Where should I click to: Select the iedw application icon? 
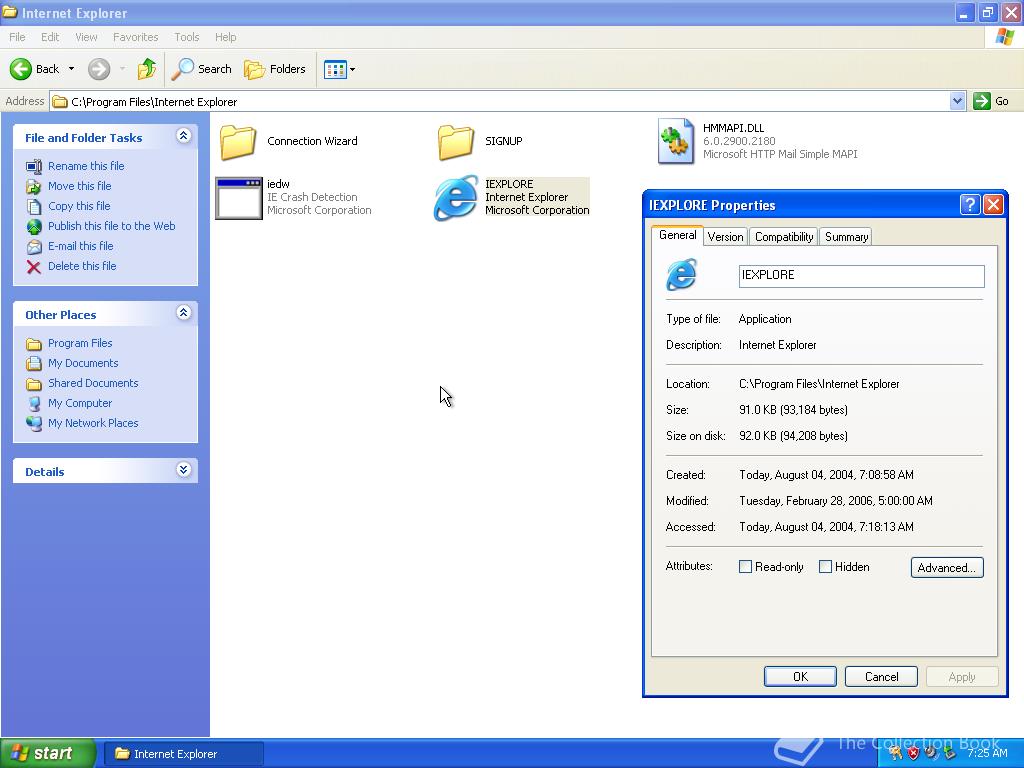[239, 199]
